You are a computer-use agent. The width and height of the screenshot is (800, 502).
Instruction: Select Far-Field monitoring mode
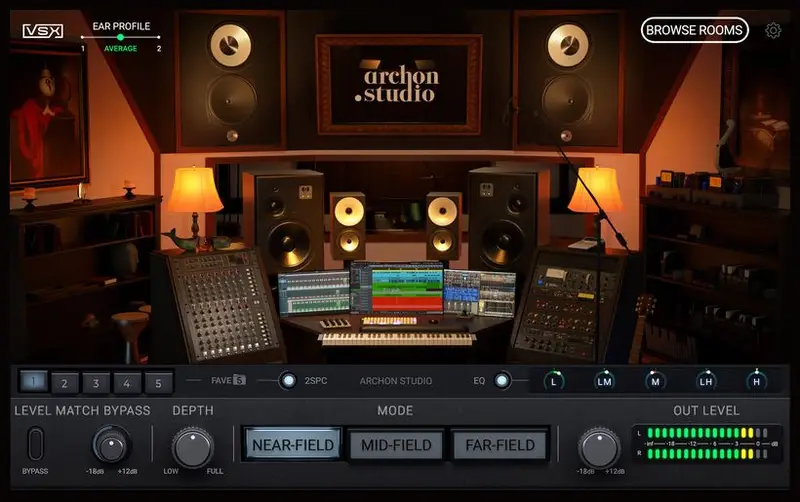499,445
